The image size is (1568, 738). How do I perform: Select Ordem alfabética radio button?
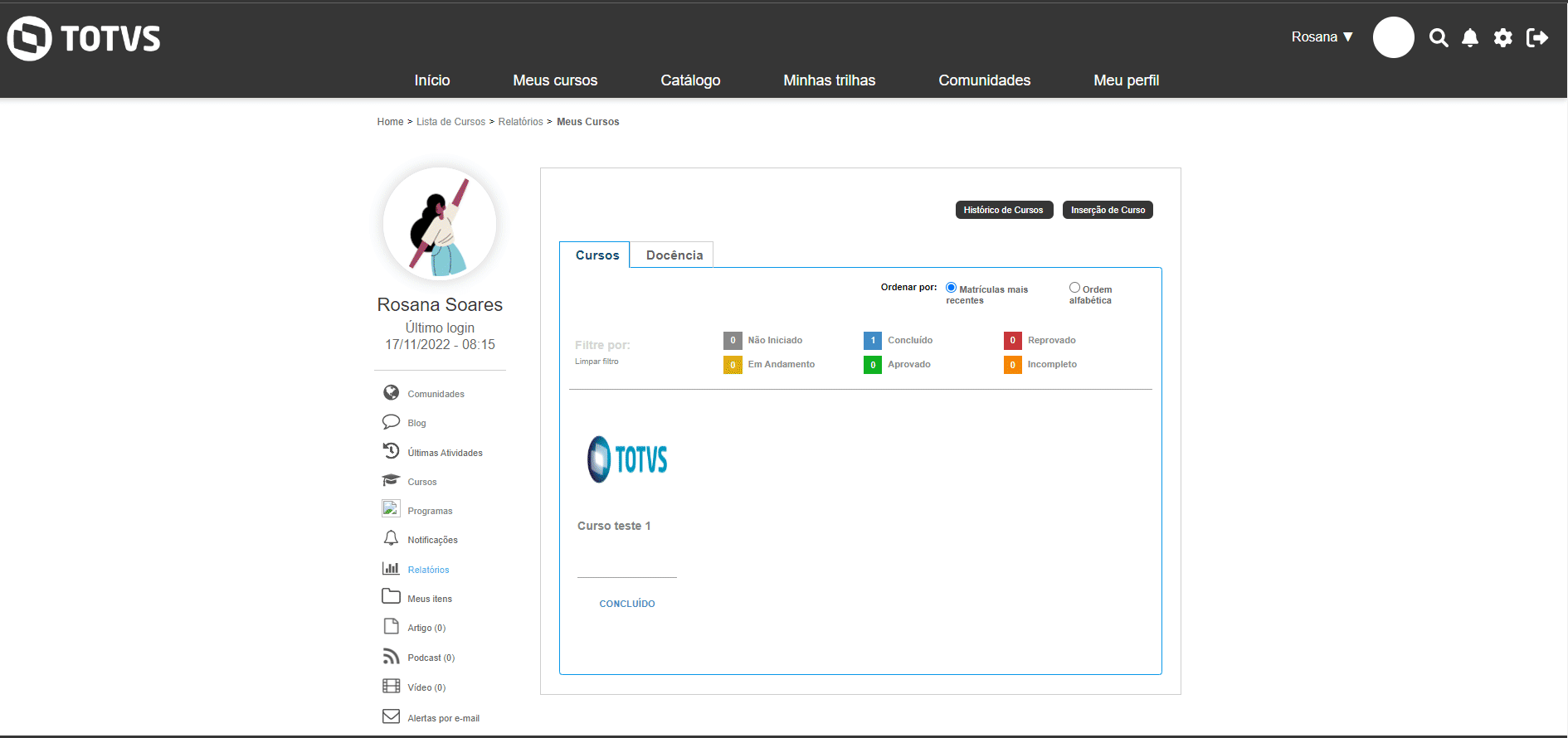click(x=1074, y=288)
